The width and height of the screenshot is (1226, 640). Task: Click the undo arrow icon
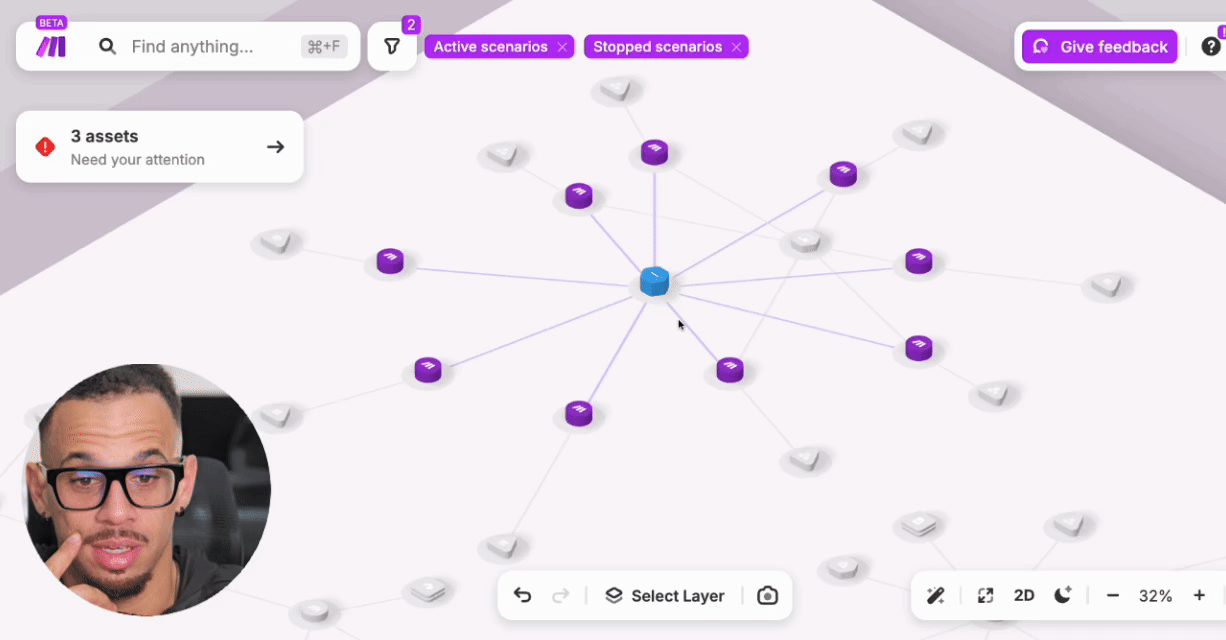522,595
